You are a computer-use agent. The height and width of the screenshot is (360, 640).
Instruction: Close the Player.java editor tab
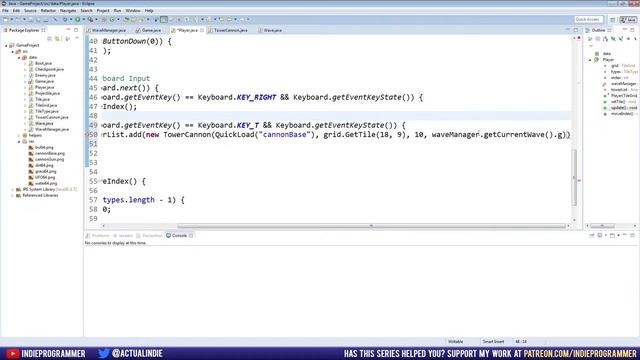point(202,30)
